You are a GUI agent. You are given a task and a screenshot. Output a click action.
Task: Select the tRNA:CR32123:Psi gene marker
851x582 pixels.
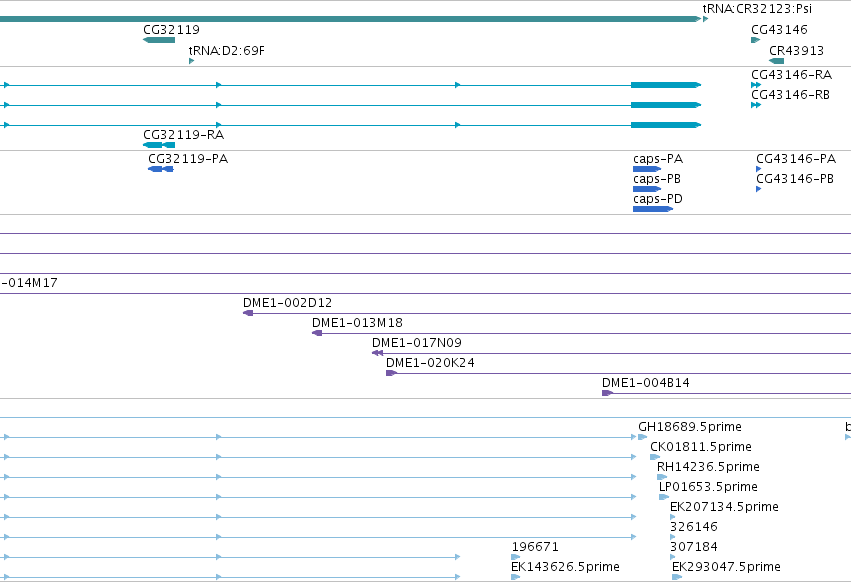tap(706, 19)
